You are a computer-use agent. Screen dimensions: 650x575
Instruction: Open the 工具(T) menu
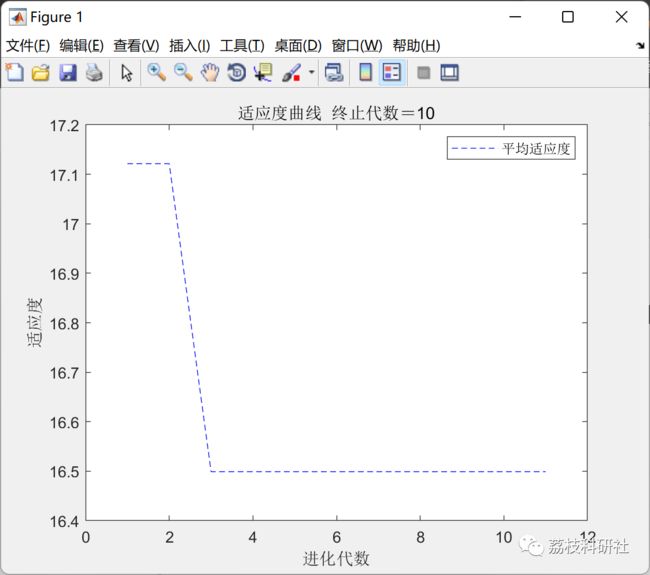pyautogui.click(x=242, y=46)
